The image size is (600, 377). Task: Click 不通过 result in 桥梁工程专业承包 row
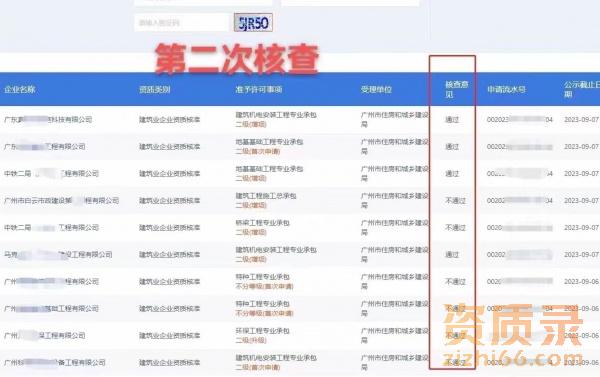point(455,228)
